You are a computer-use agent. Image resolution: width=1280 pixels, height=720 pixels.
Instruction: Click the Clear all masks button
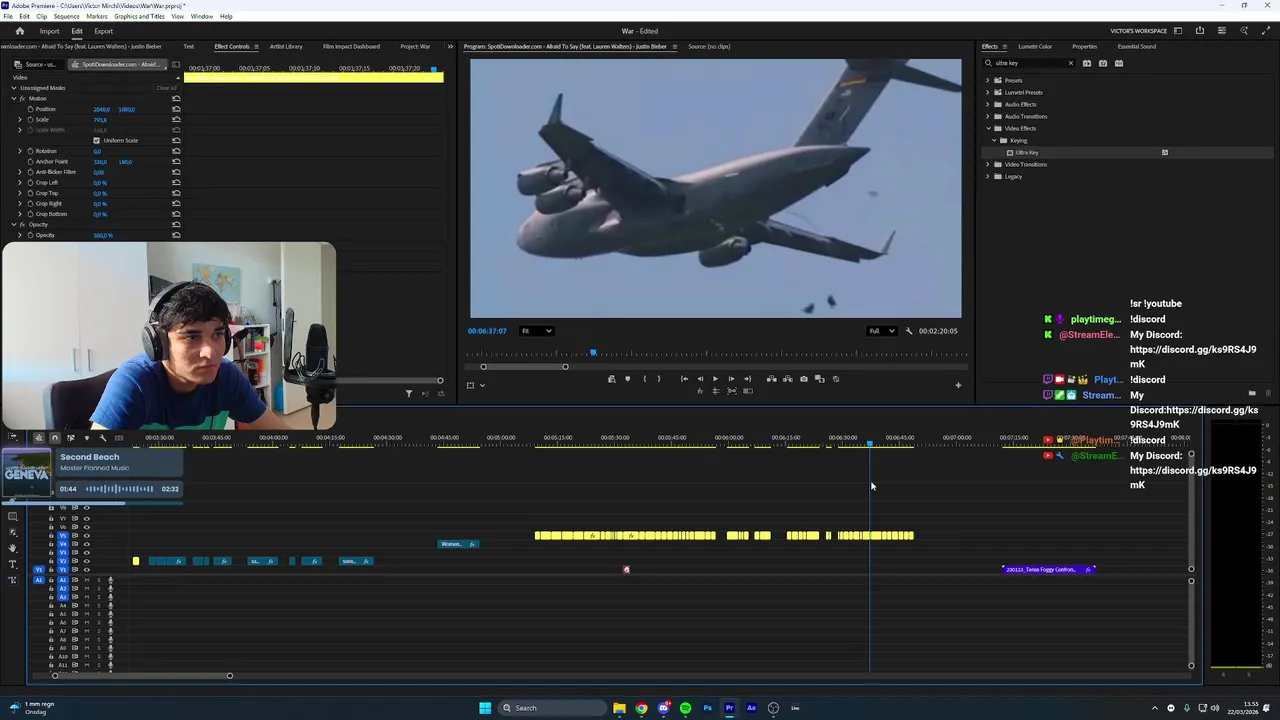click(x=166, y=88)
